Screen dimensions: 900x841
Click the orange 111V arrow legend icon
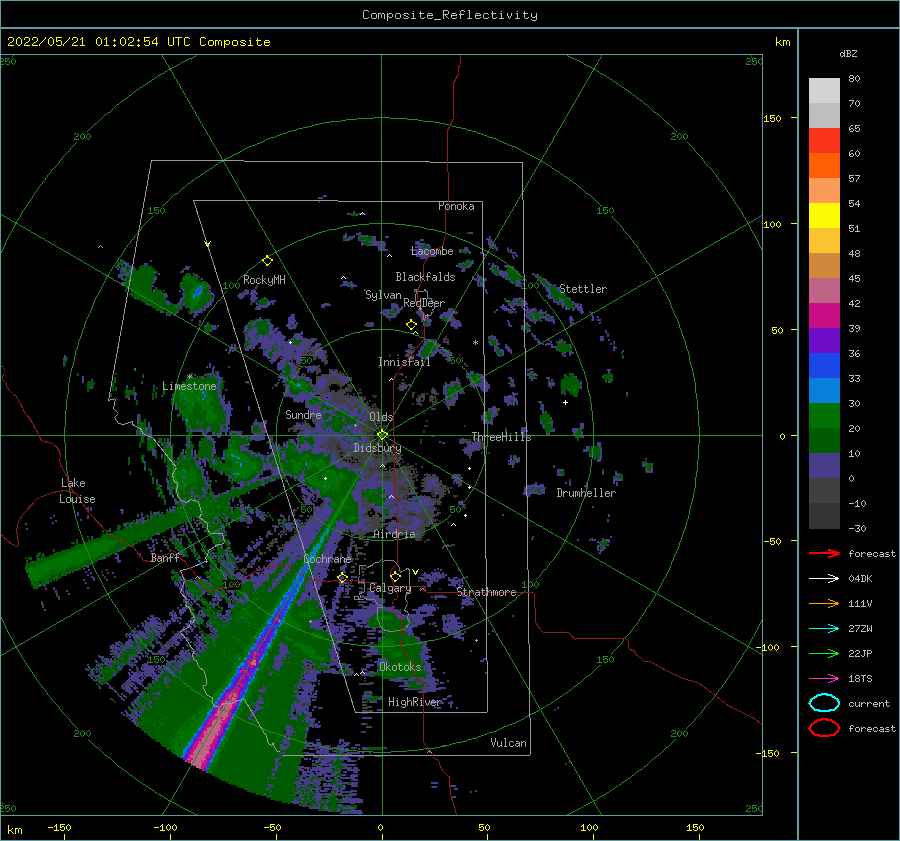pos(824,603)
